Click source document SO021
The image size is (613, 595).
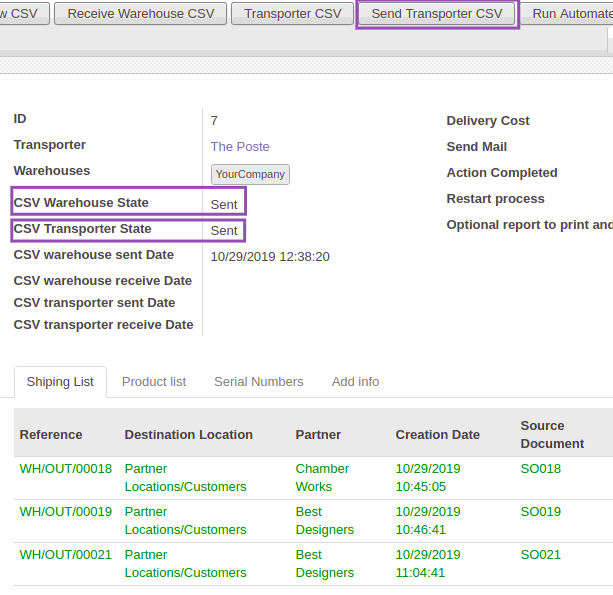tap(541, 555)
